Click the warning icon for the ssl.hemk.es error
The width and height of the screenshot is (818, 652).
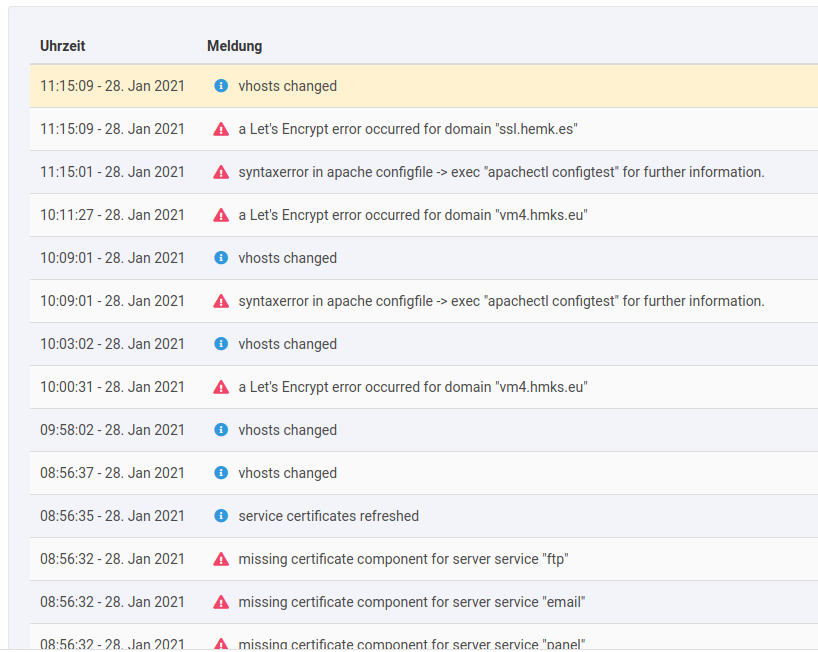221,129
